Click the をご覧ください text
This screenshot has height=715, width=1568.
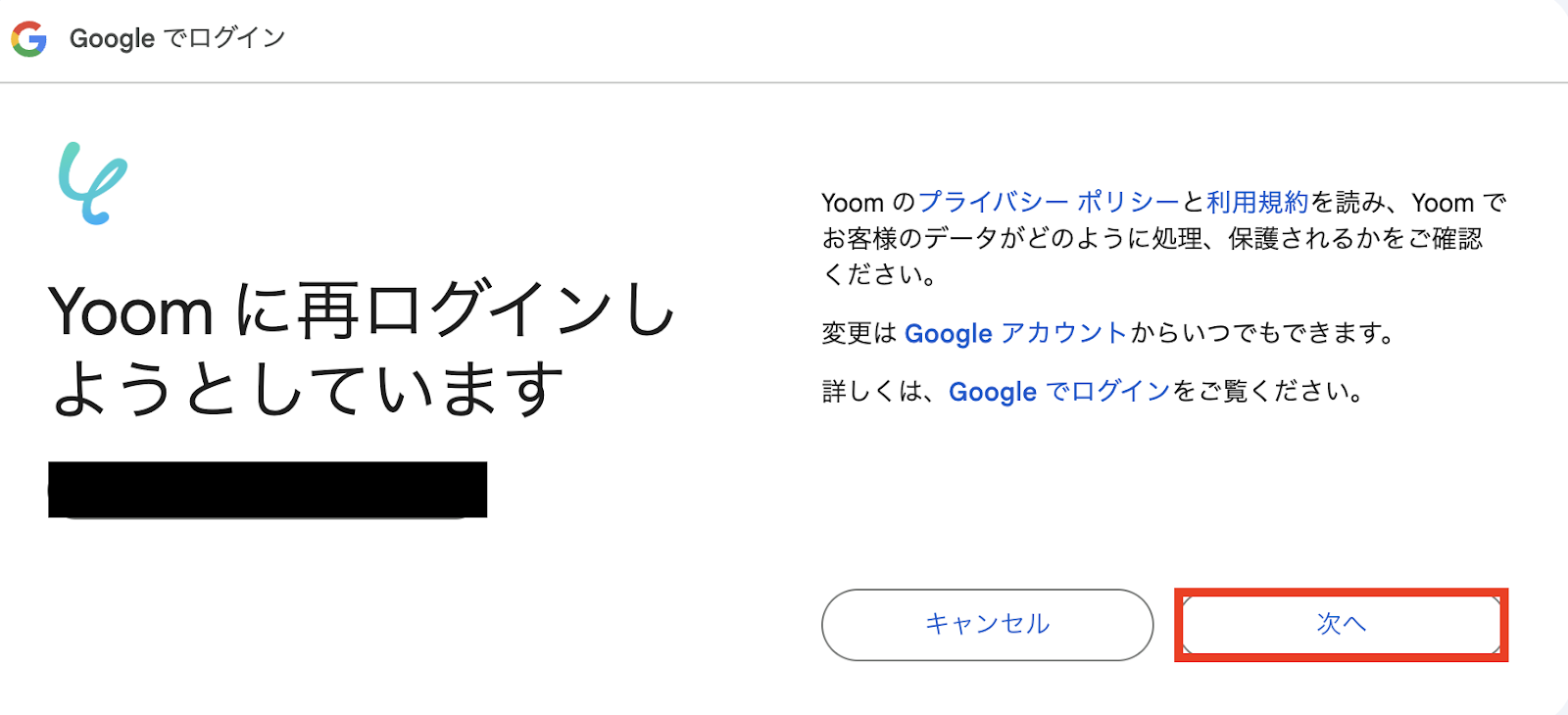click(x=1268, y=392)
